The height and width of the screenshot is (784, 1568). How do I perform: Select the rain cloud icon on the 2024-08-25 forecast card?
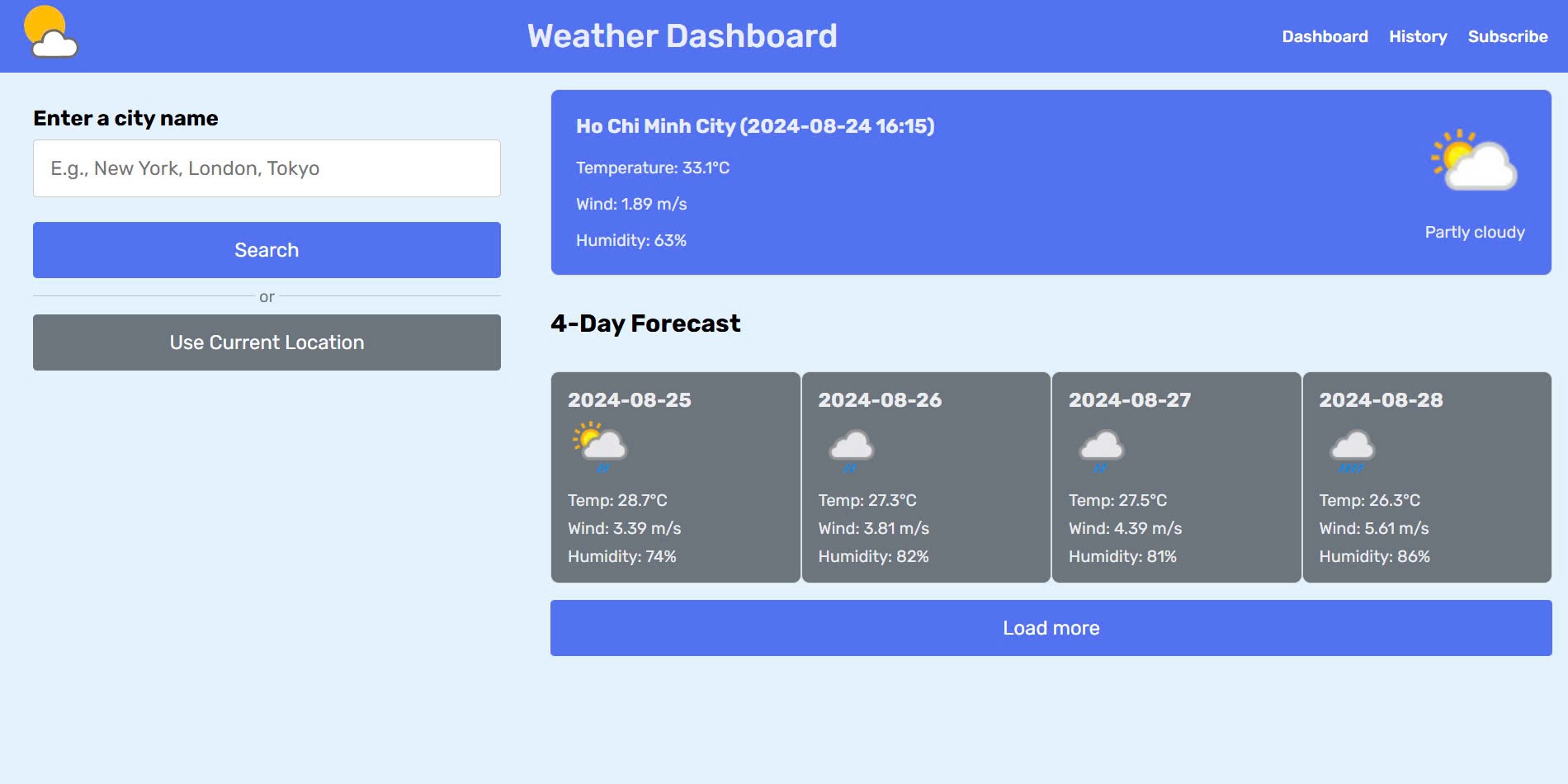tap(598, 446)
